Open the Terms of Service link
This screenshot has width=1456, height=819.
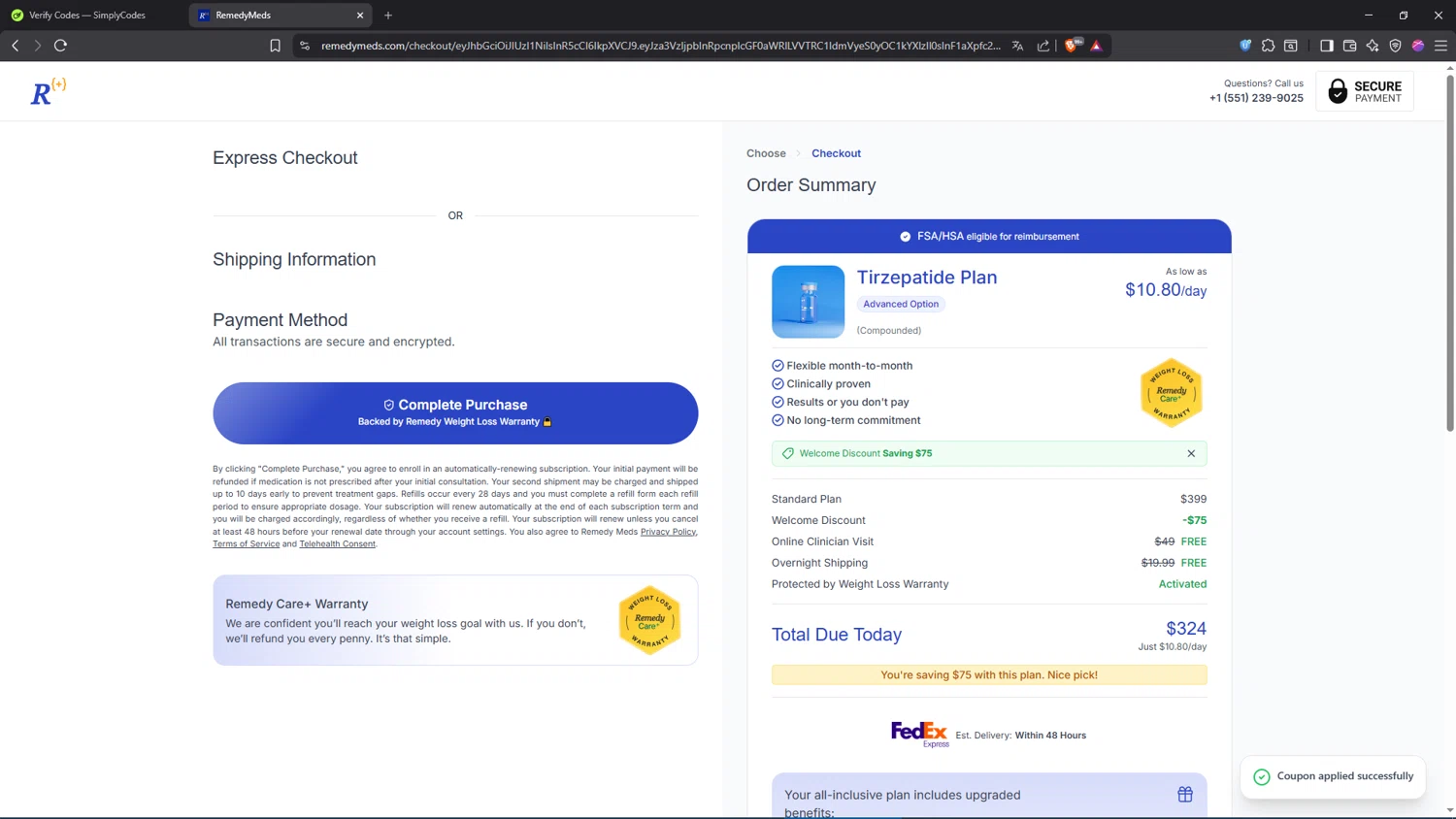(x=246, y=544)
